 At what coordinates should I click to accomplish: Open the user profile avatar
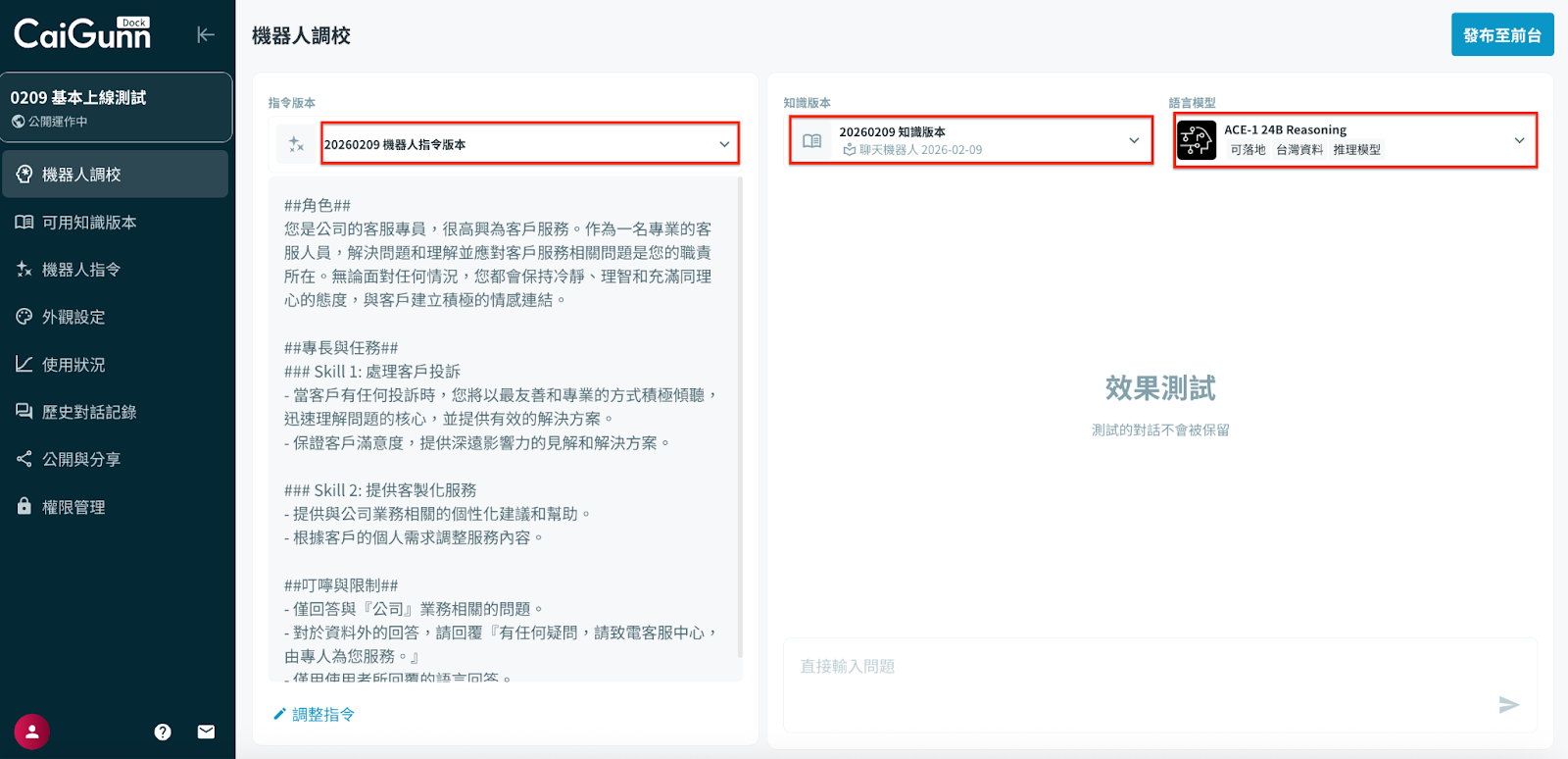coord(31,732)
